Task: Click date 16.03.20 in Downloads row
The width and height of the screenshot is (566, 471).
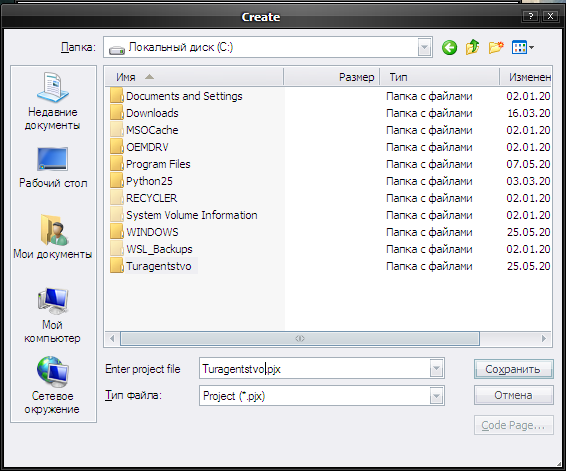Action: [529, 113]
